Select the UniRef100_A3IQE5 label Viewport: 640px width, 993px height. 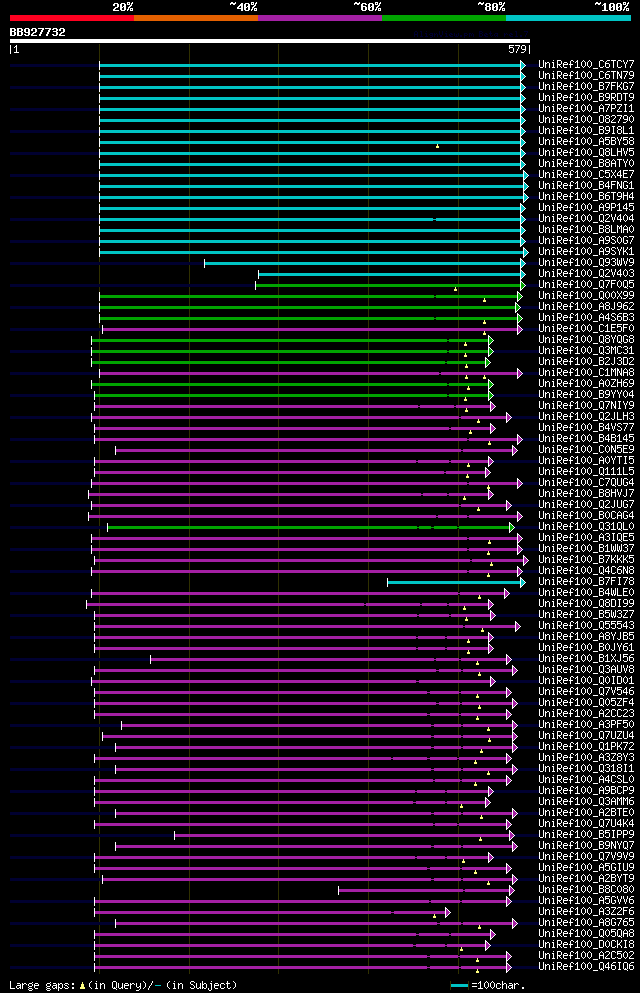click(586, 538)
